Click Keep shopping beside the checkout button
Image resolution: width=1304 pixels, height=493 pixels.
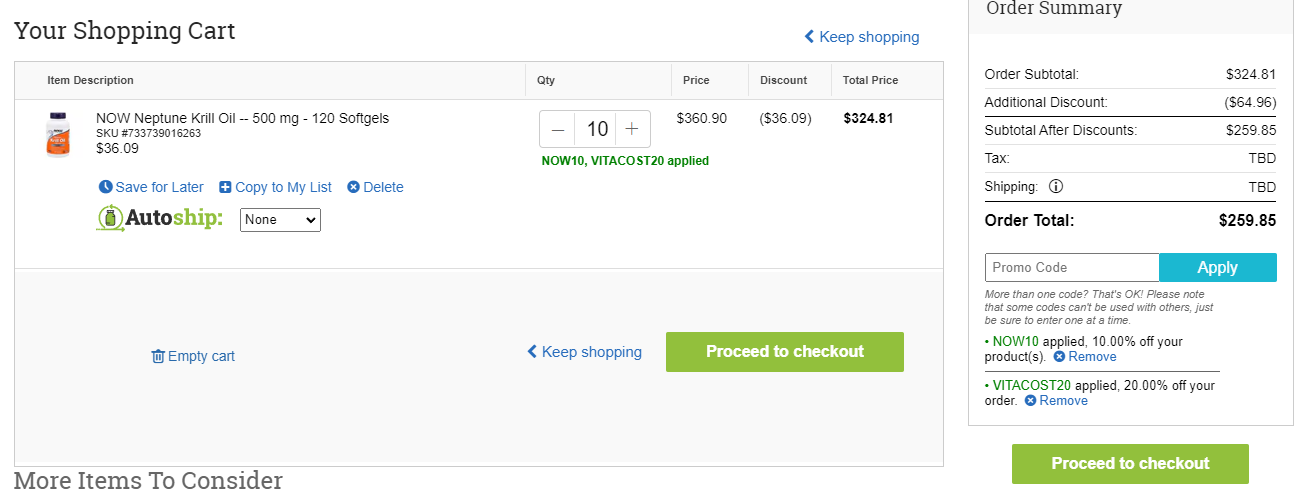[x=584, y=352]
